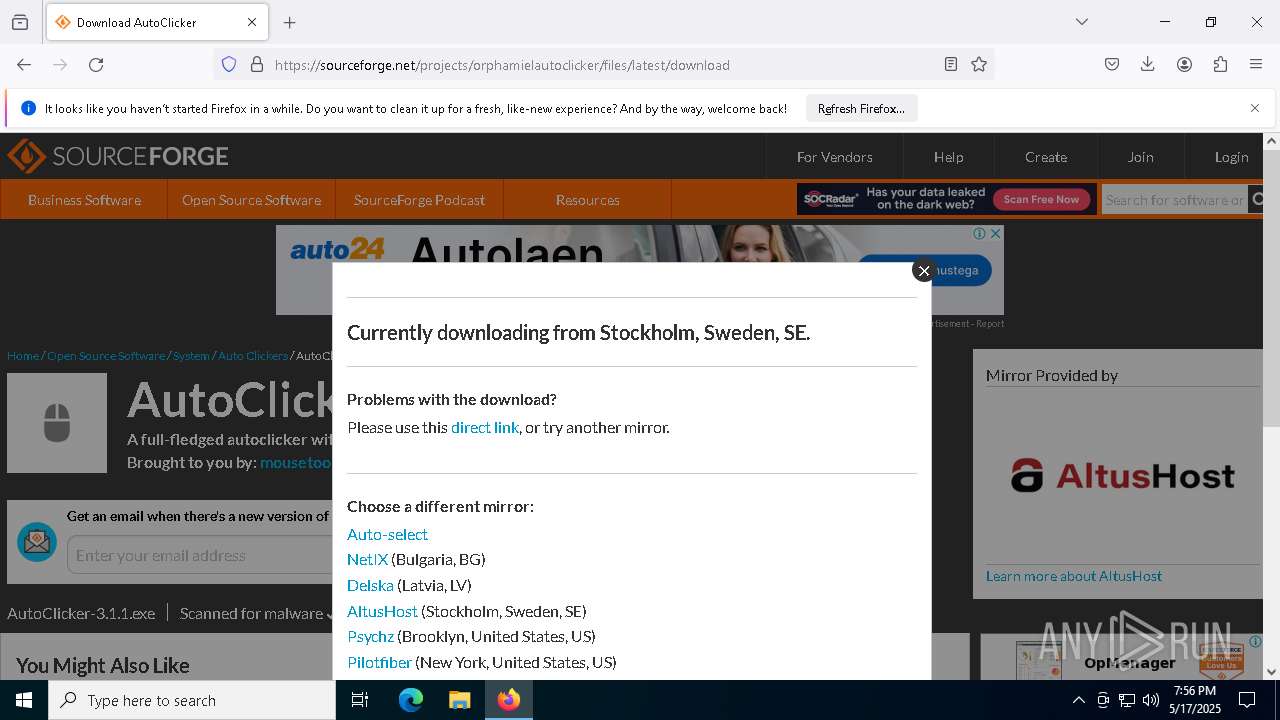Click the AdChoices icon on auto24 ad
This screenshot has height=720, width=1280.
coord(980,233)
